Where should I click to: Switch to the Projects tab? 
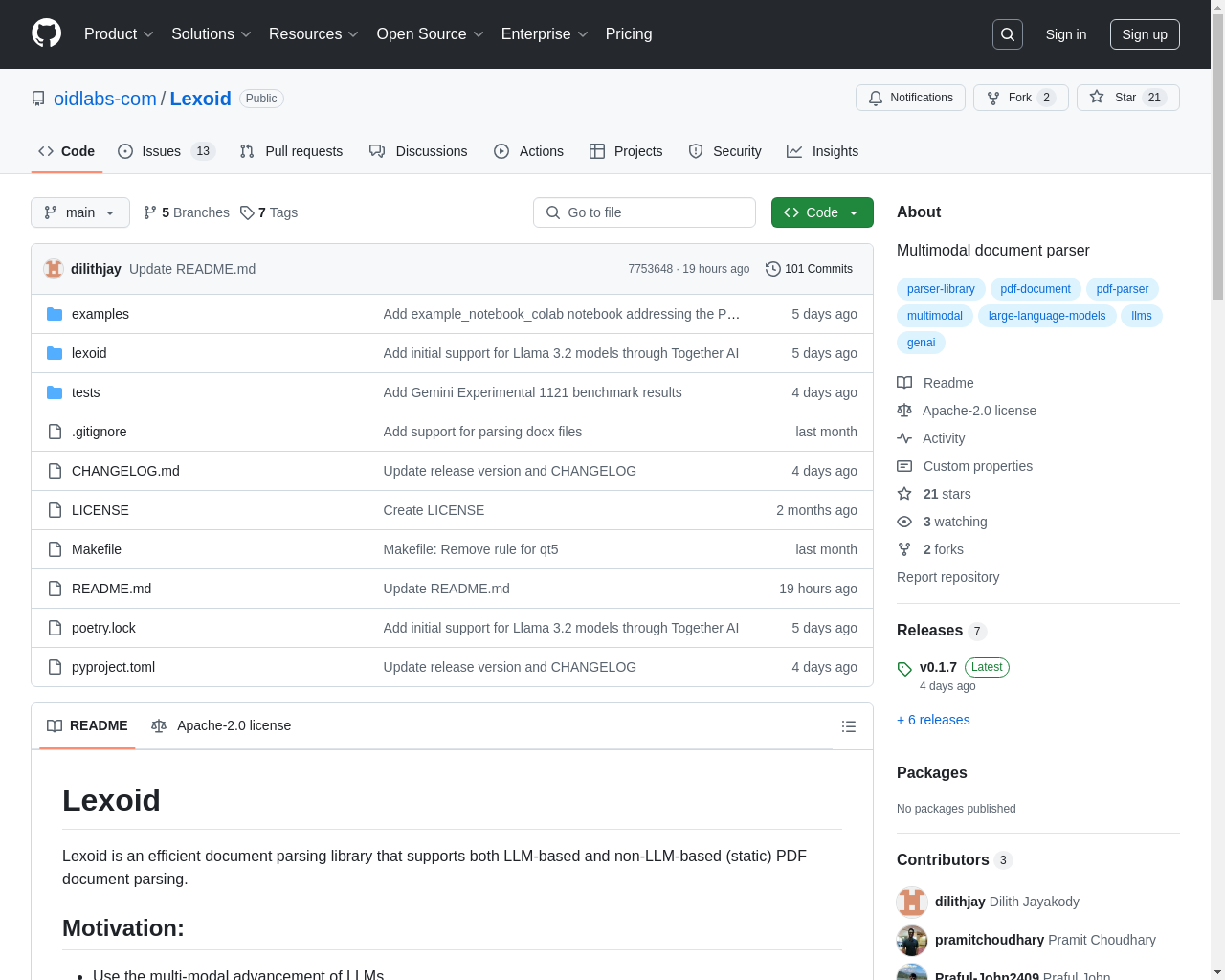626,151
